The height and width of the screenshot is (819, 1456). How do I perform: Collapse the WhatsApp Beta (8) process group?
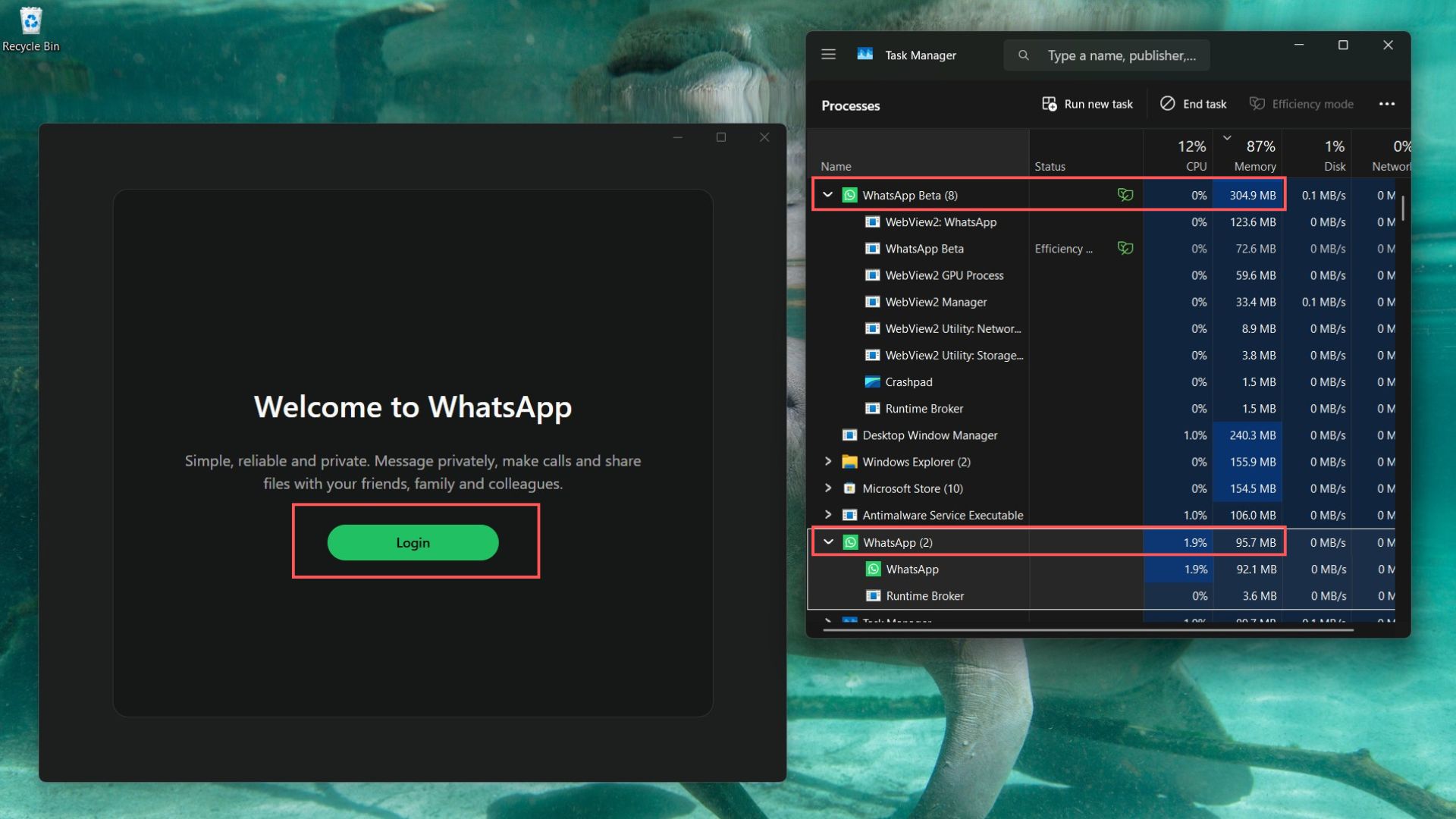click(x=827, y=194)
